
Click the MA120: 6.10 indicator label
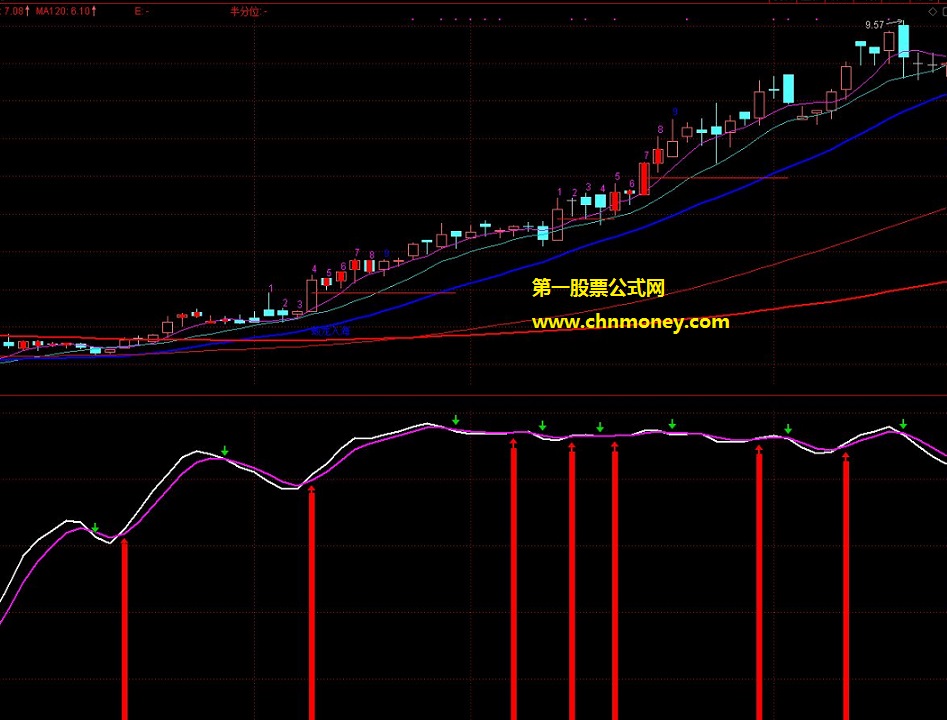(66, 11)
